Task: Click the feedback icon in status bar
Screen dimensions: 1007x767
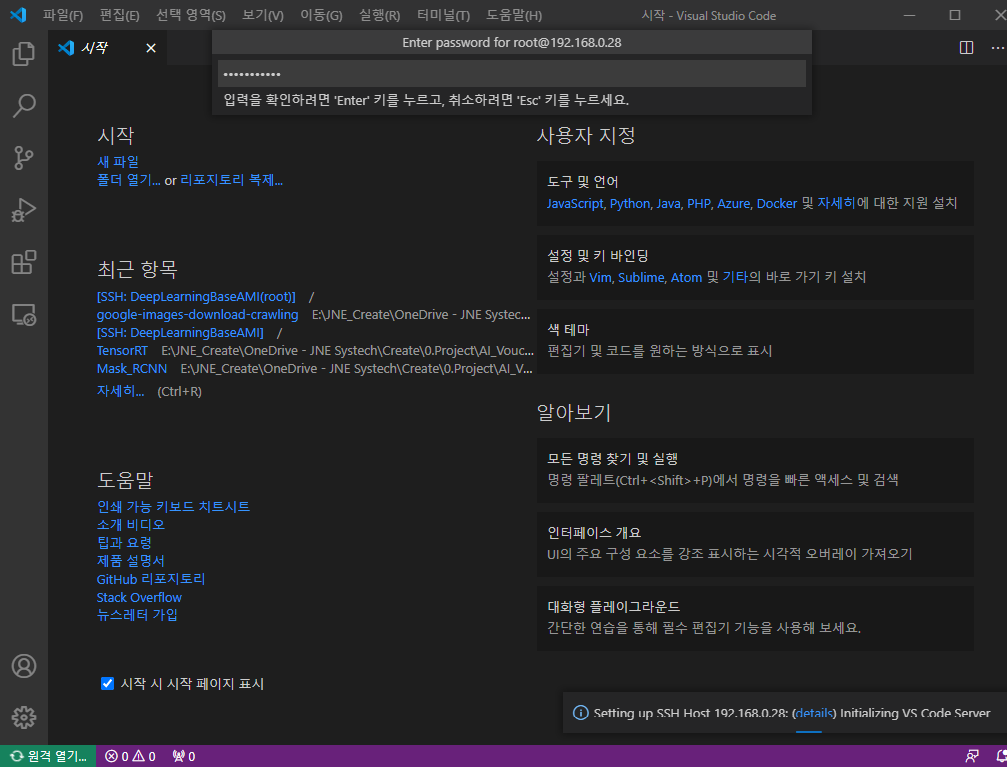Action: (x=972, y=756)
